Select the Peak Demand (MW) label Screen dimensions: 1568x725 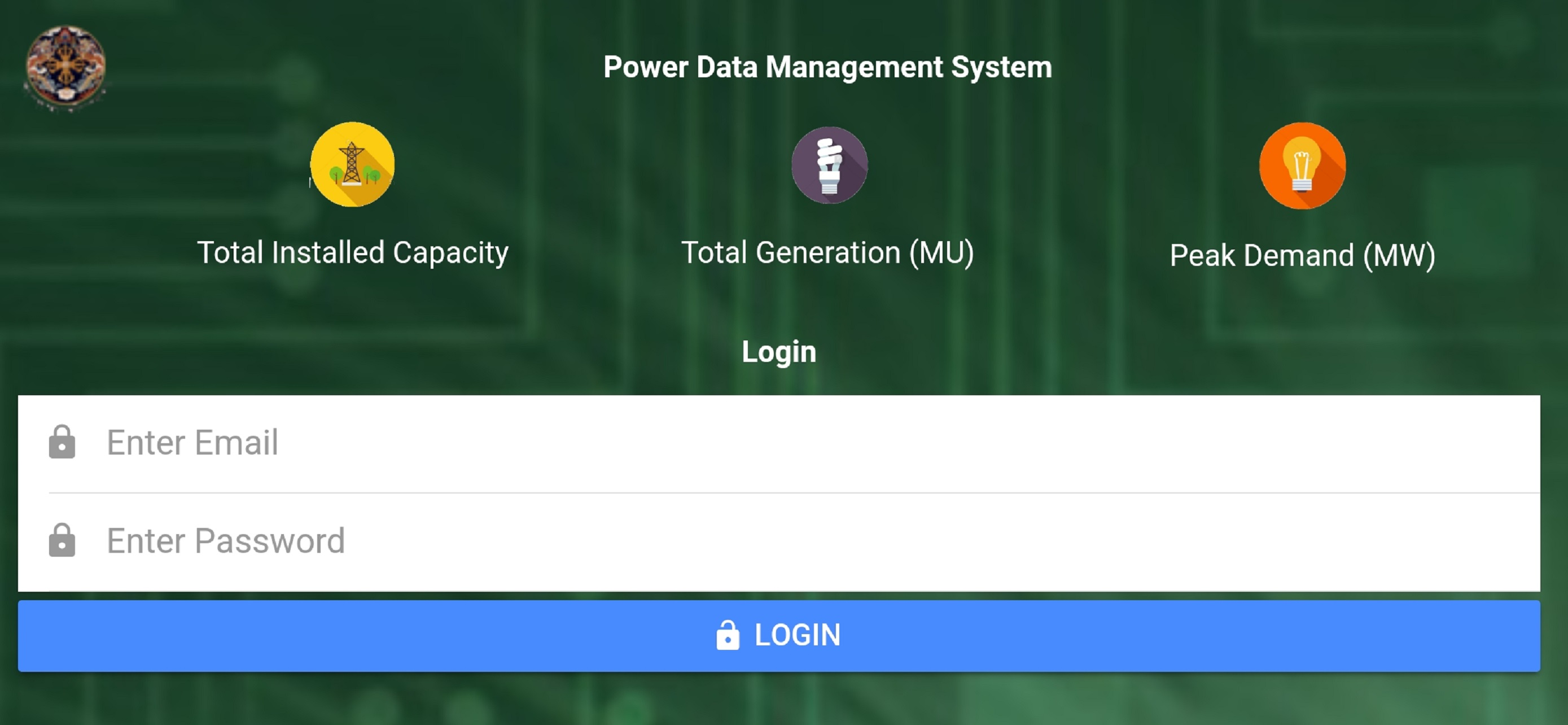[1303, 256]
